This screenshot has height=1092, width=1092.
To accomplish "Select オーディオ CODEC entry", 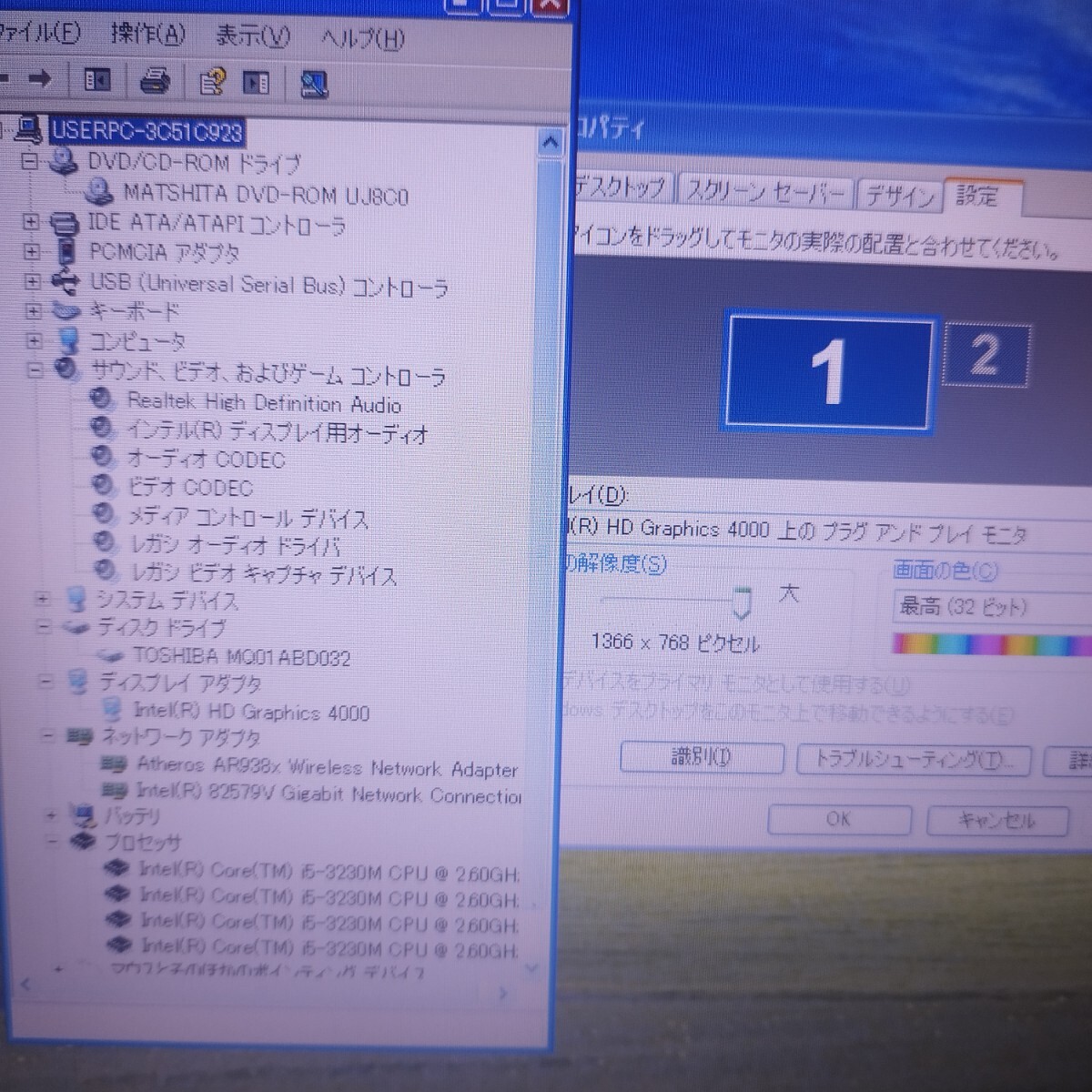I will [x=207, y=460].
